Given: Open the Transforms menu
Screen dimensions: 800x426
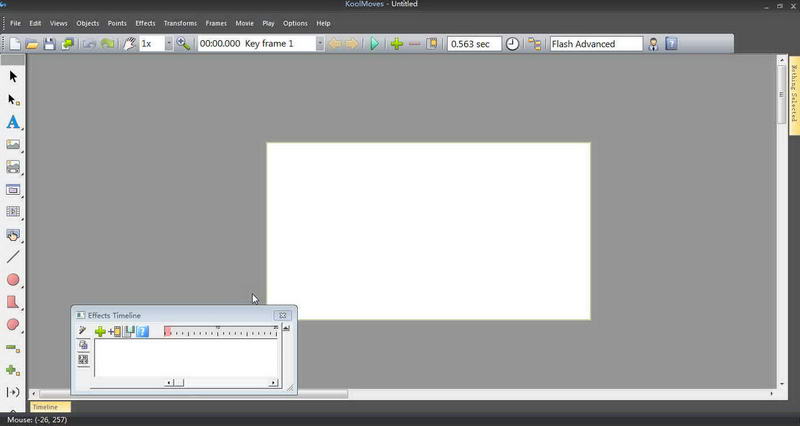Looking at the screenshot, I should coord(180,23).
